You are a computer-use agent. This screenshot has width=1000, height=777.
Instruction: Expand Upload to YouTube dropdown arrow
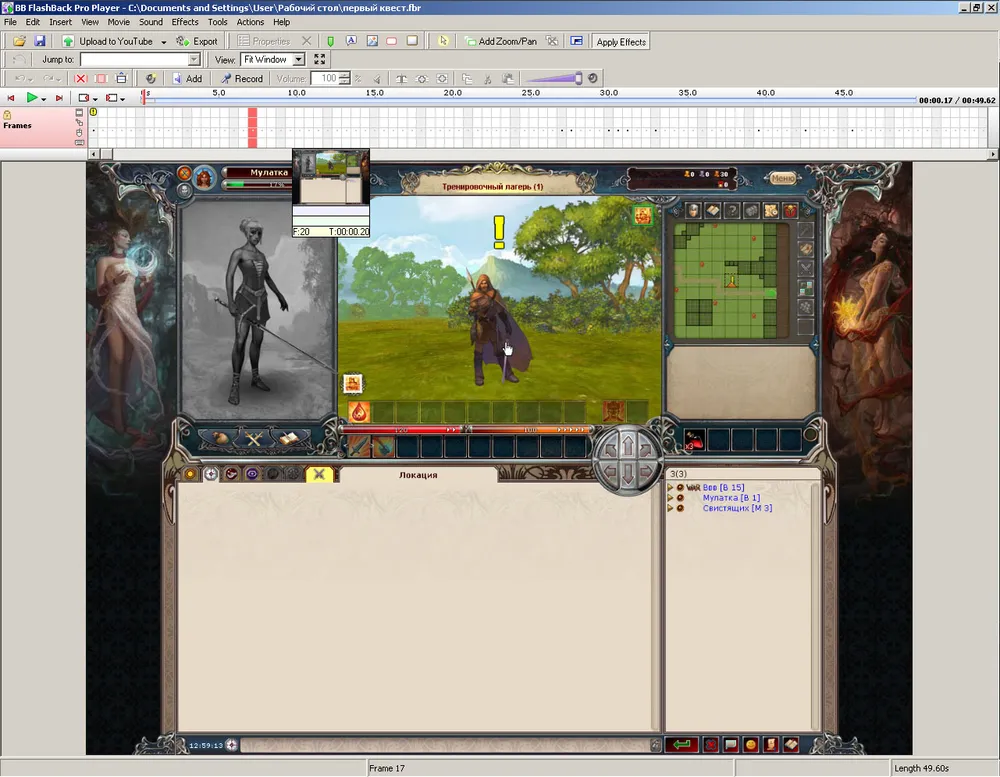[x=164, y=42]
